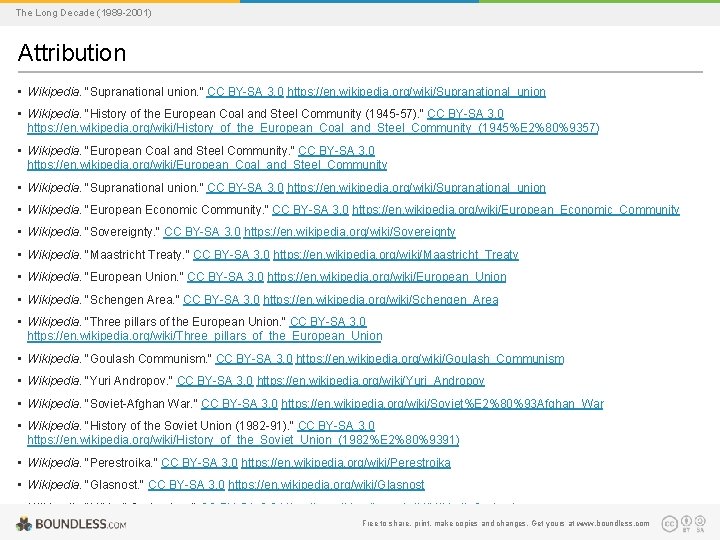Click the CC BY-SA 3.0 link beside Sovereignty
This screenshot has width=720, height=540.
pos(202,232)
